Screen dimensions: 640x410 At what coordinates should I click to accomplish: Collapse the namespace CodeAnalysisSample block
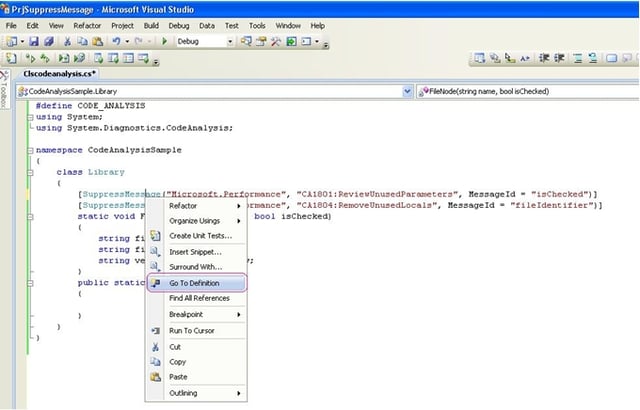(x=30, y=151)
